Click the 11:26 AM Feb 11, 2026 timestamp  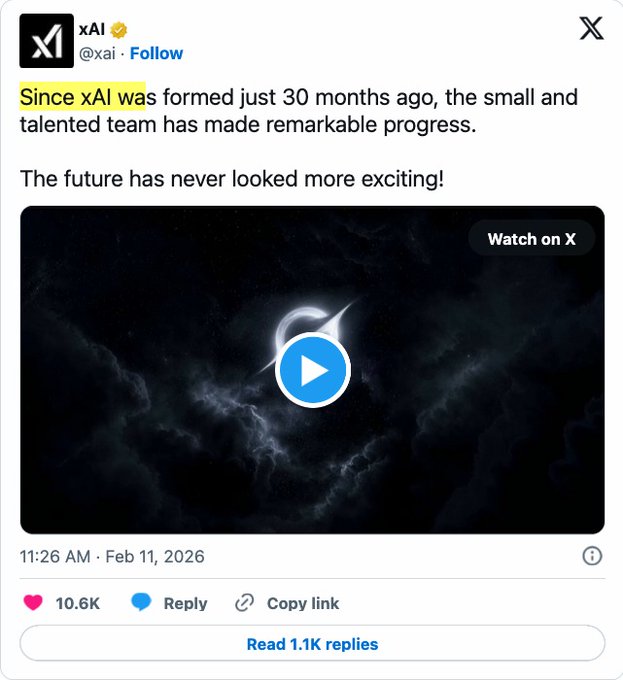(112, 556)
